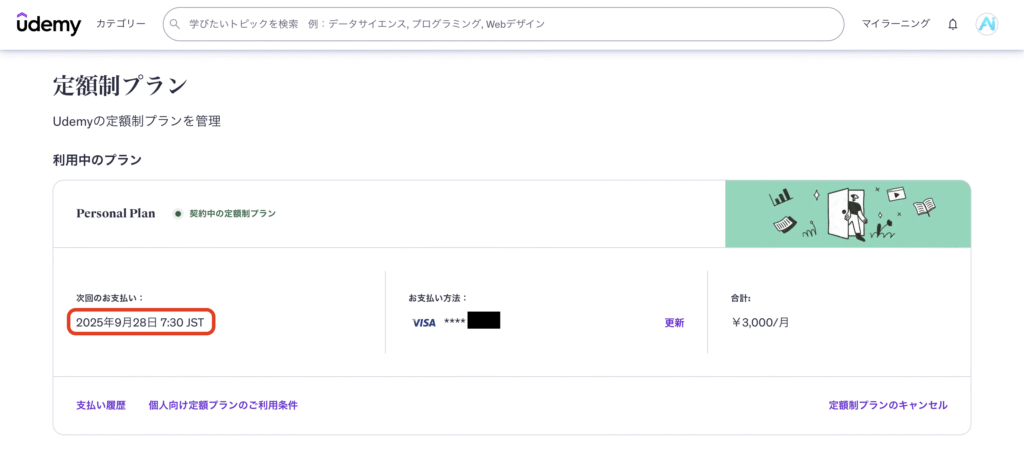Click the 合計 label
This screenshot has height=454, width=1024.
click(741, 298)
